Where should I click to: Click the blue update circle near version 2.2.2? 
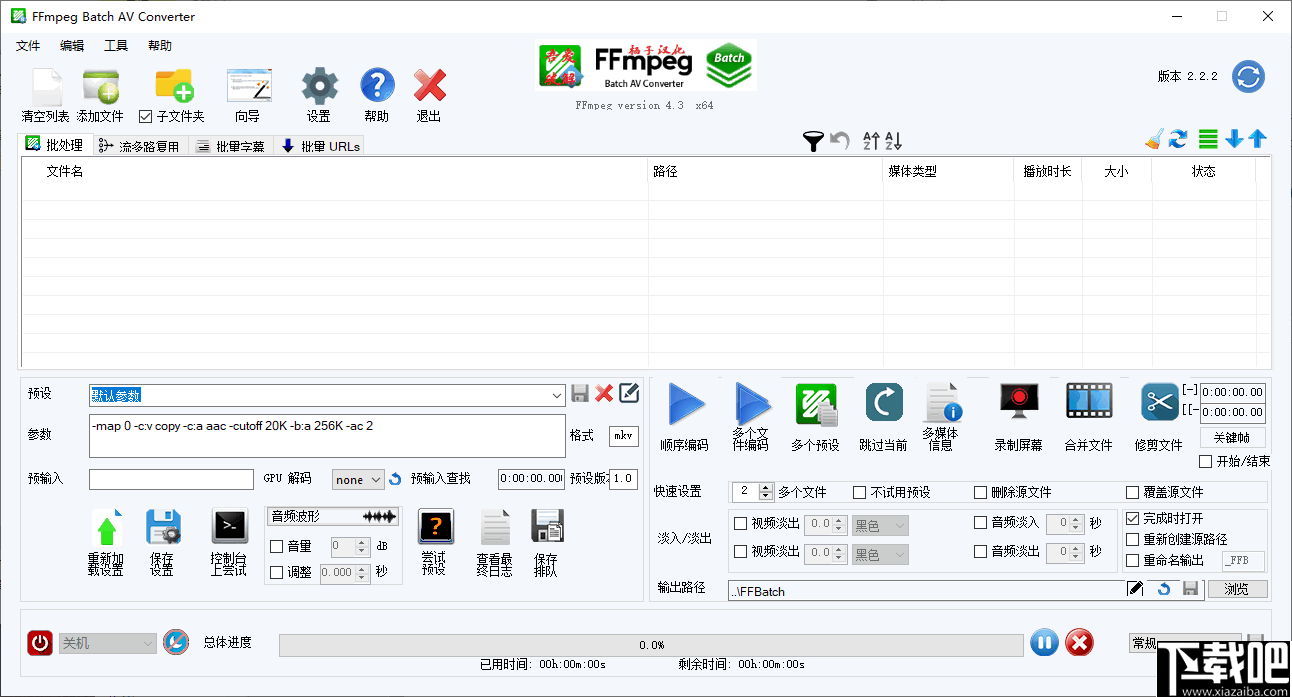tap(1248, 76)
